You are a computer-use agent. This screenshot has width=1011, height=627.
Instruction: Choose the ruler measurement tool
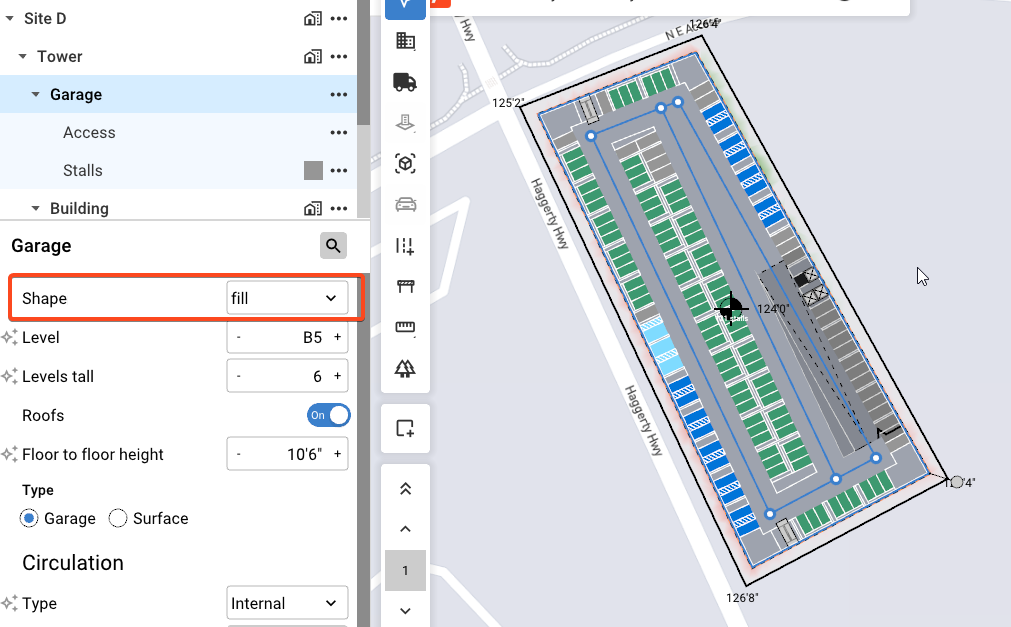pos(405,328)
